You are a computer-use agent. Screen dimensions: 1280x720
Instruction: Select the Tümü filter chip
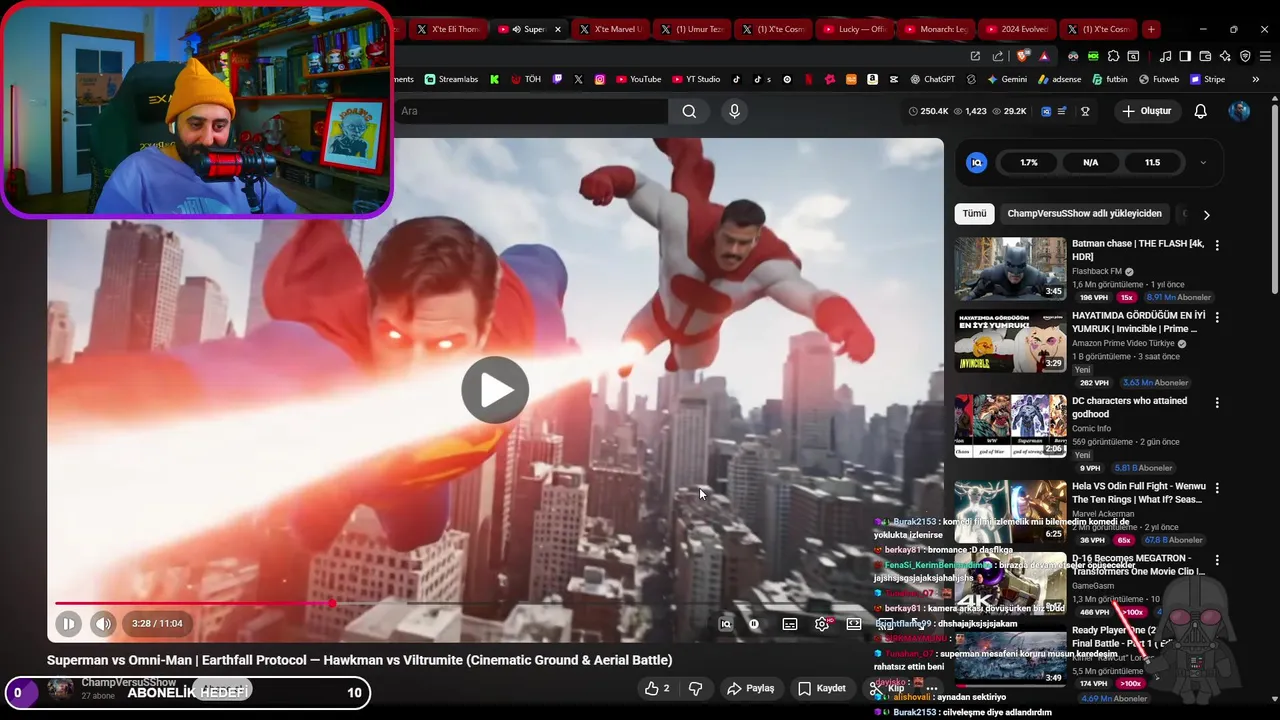(x=974, y=213)
